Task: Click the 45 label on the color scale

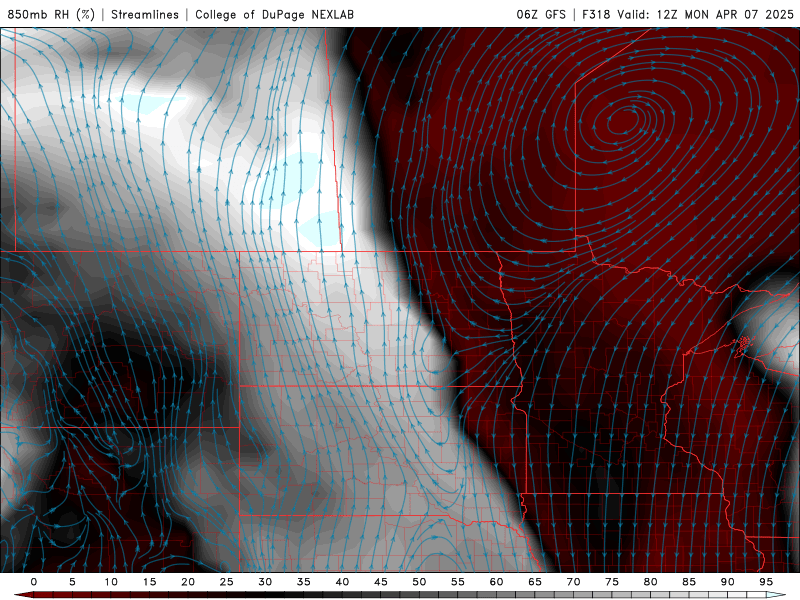Action: (381, 582)
